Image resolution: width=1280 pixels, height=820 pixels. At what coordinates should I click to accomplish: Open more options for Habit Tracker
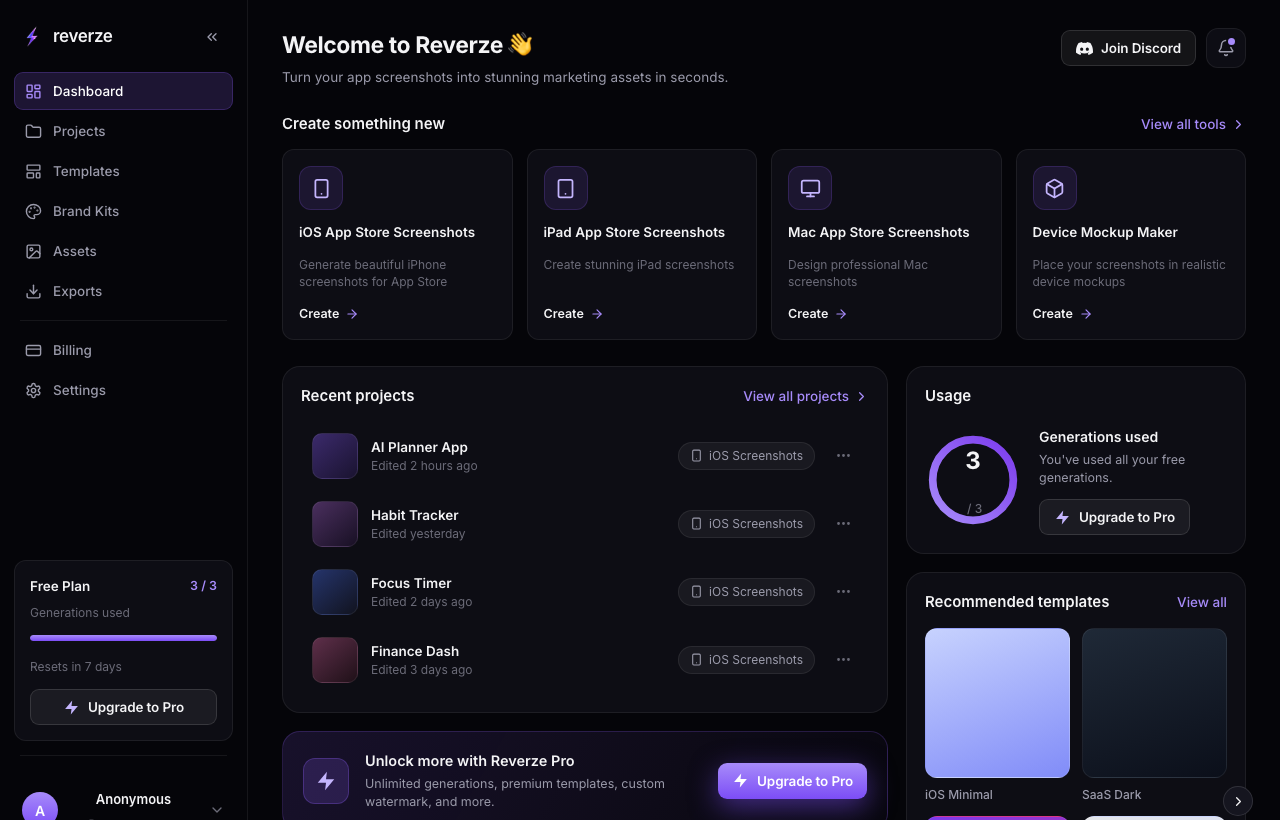click(844, 524)
